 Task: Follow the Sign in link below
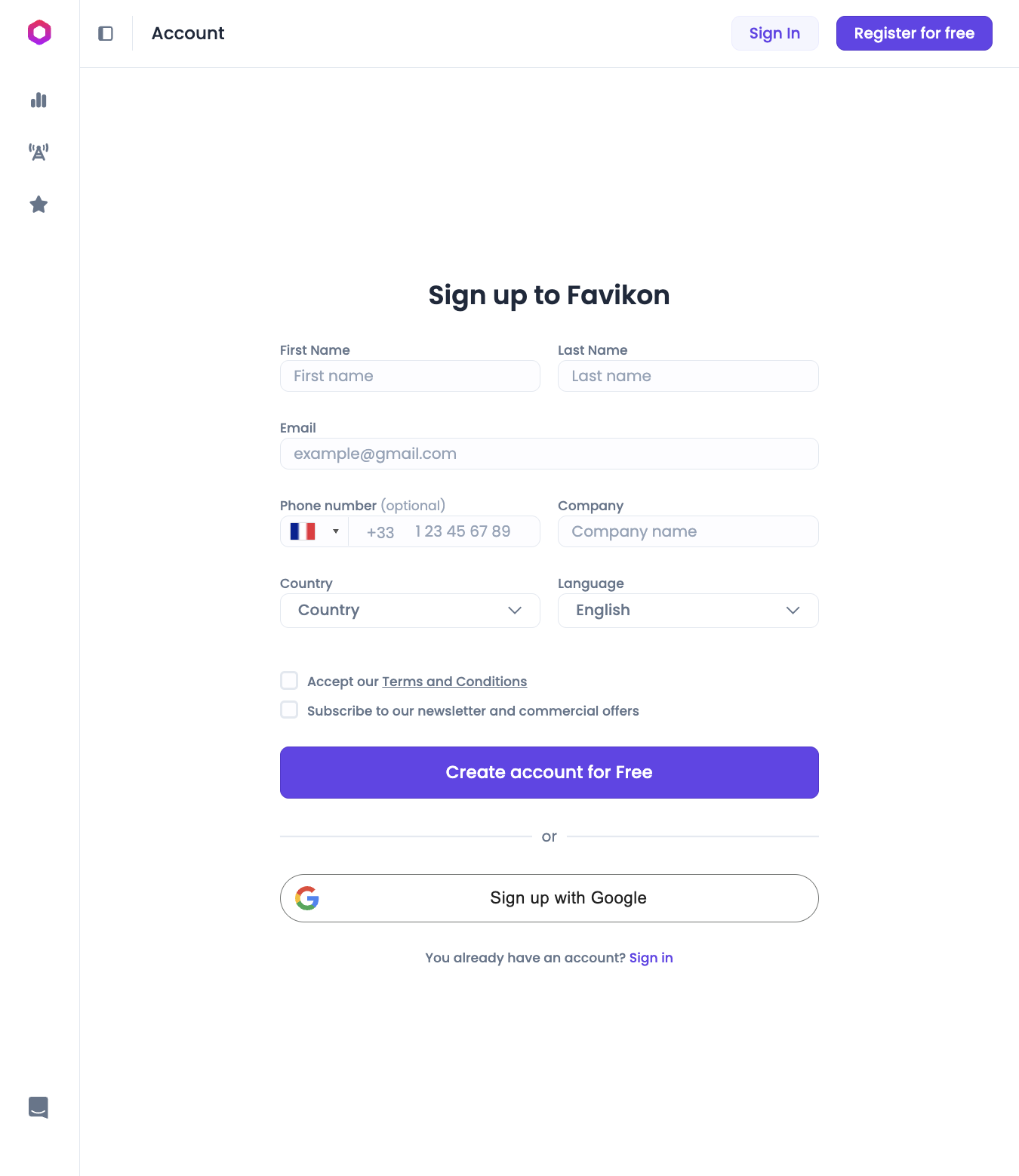651,958
